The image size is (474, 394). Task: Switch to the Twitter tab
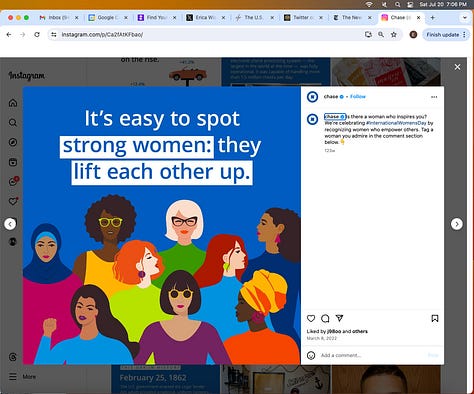point(303,18)
